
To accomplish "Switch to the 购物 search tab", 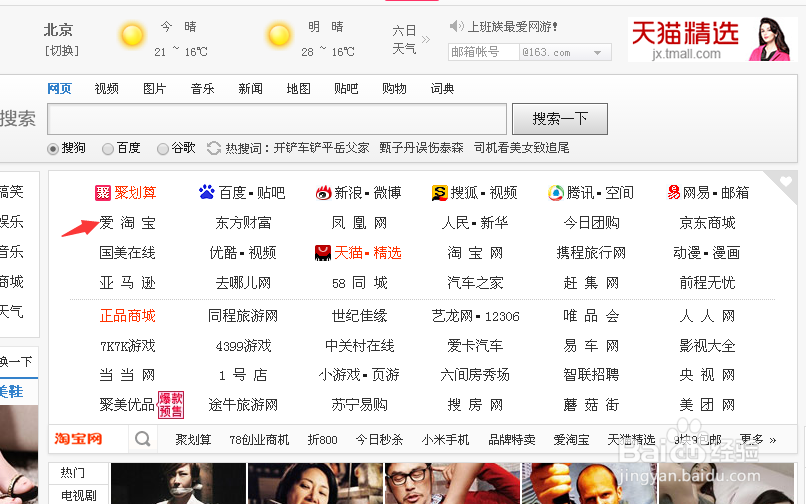I will click(394, 88).
